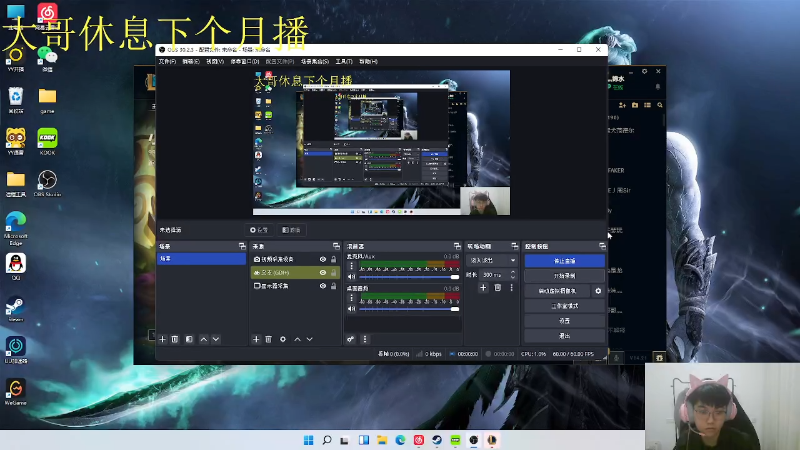Remove the selected source using trash icon
The height and width of the screenshot is (450, 800).
[x=268, y=339]
